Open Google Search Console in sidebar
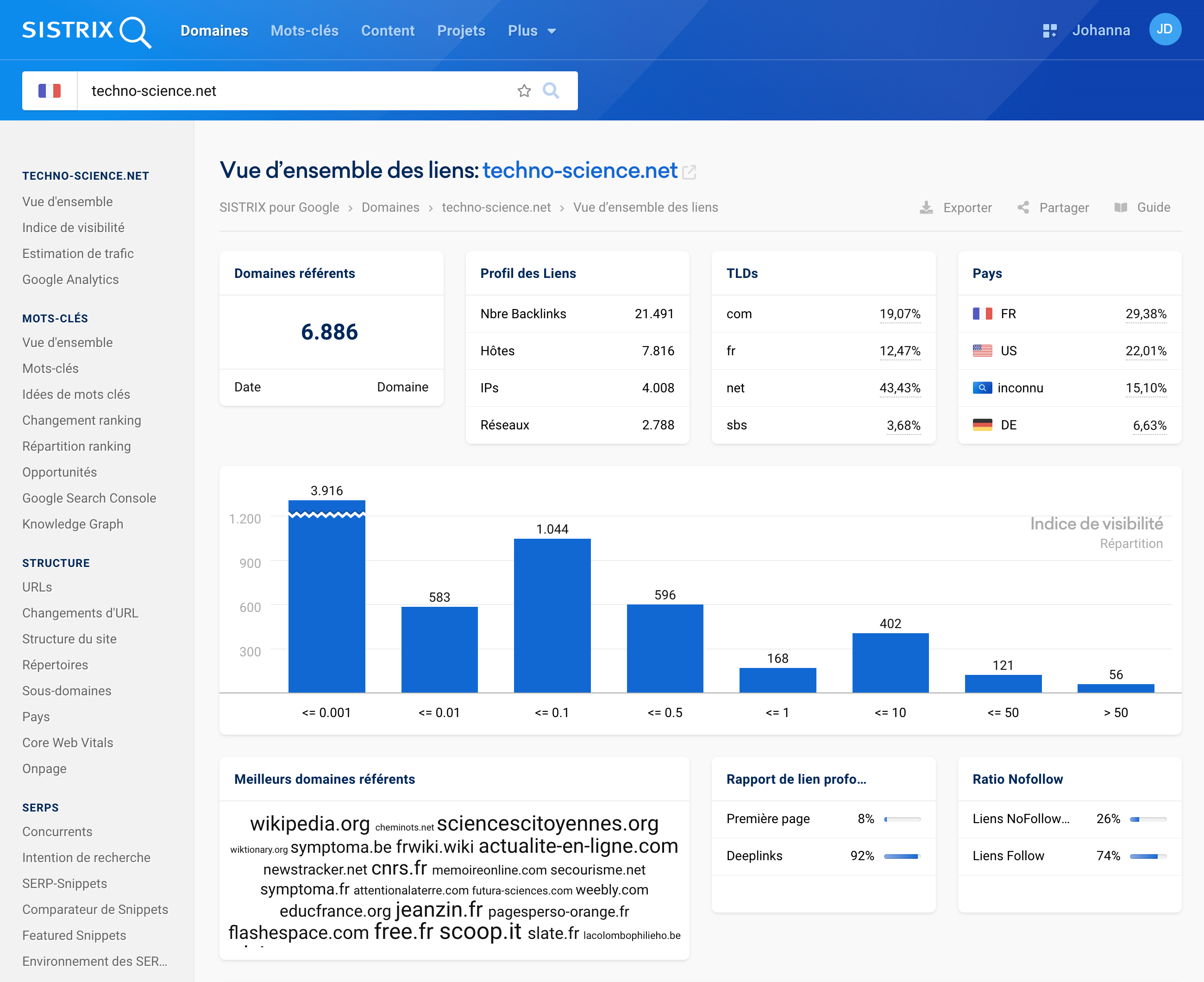1204x982 pixels. 89,498
